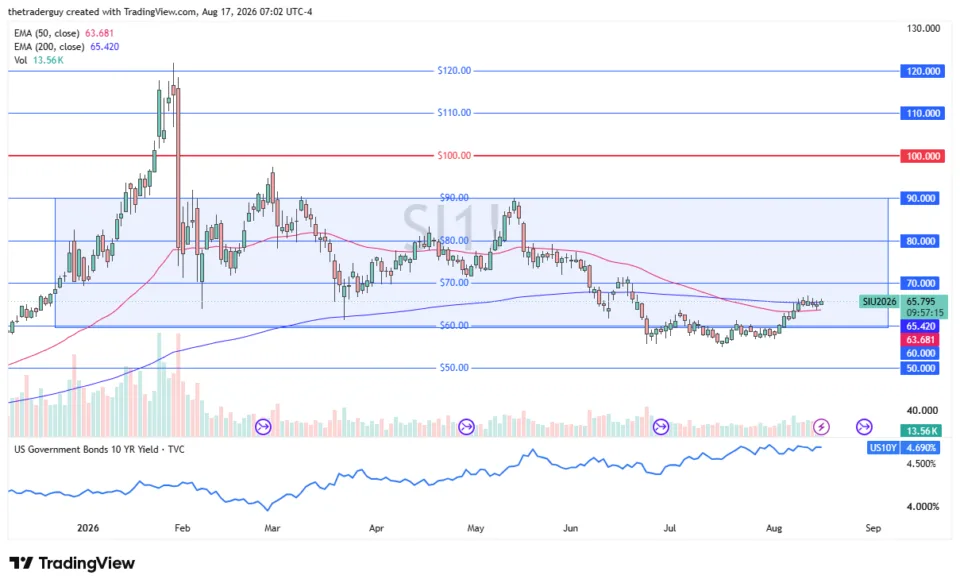Click the SIU2026 symbol tag
Screen dimensions: 960x587
[x=879, y=301]
